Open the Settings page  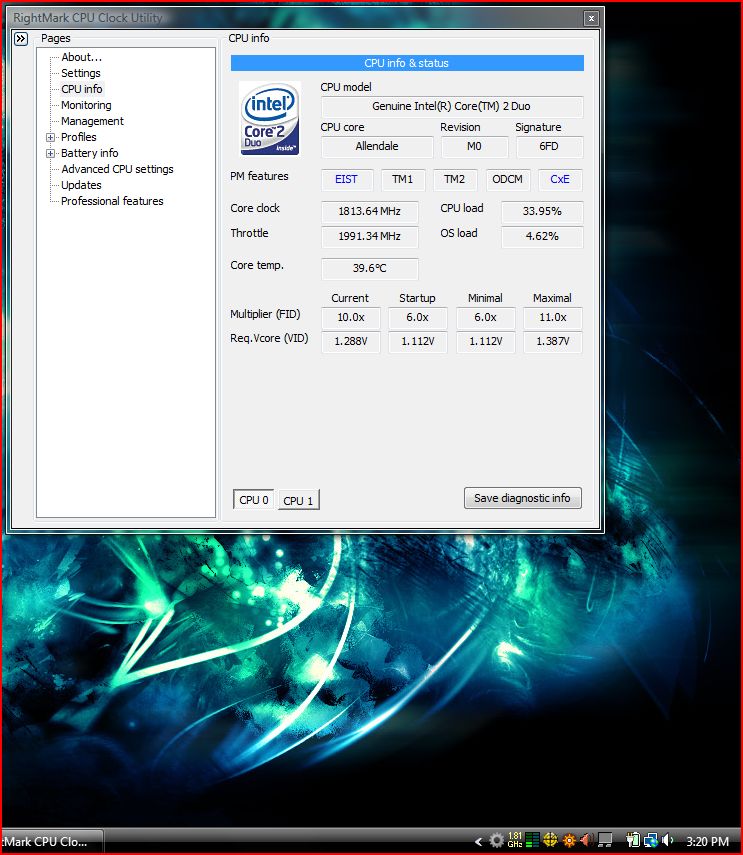coord(81,73)
